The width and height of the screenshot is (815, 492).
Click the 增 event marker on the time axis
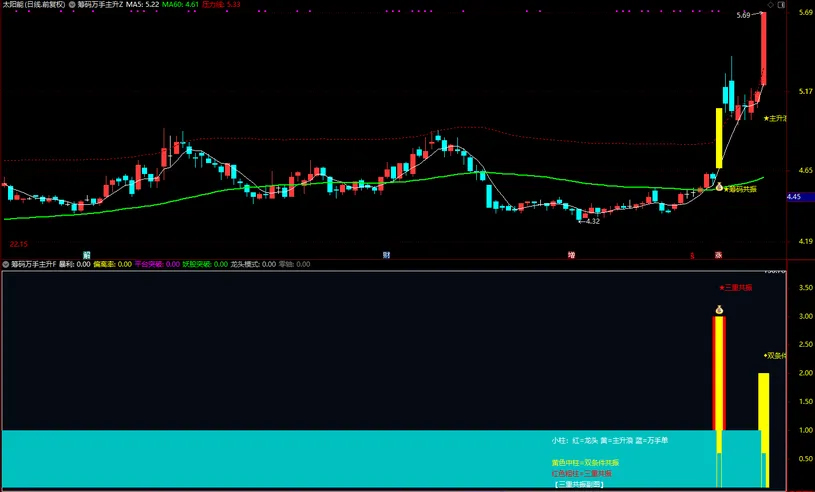point(571,255)
